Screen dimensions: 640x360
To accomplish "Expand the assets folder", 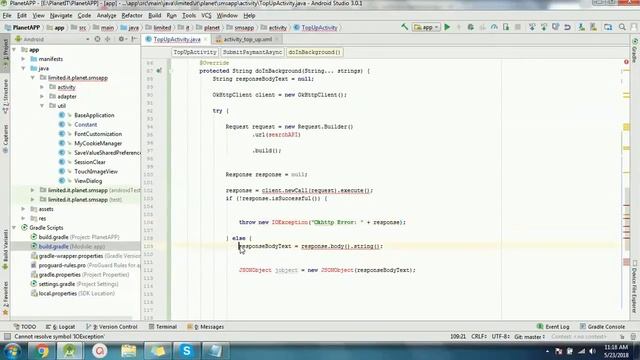I will click(x=24, y=209).
